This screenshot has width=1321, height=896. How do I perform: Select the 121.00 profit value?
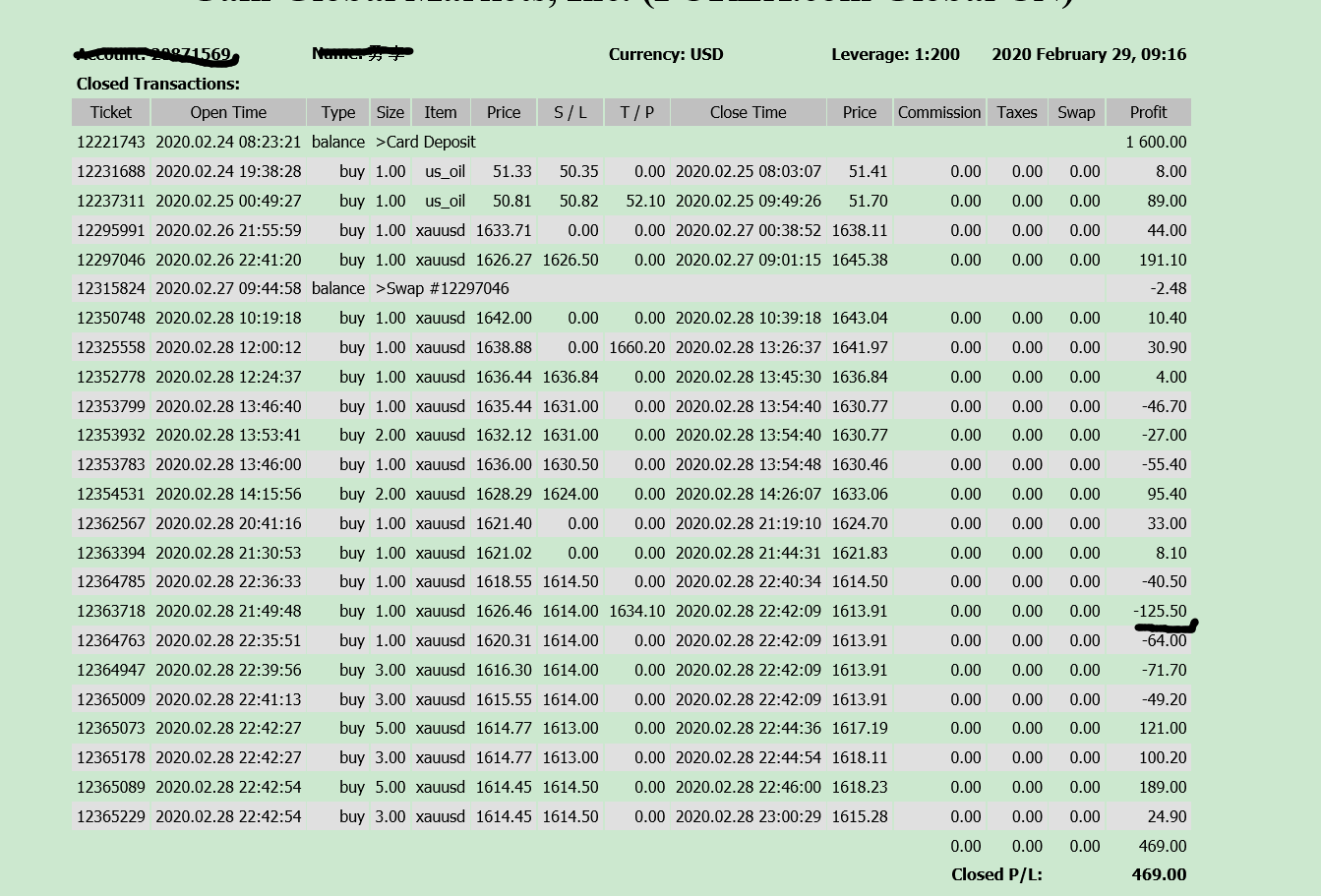(1163, 728)
